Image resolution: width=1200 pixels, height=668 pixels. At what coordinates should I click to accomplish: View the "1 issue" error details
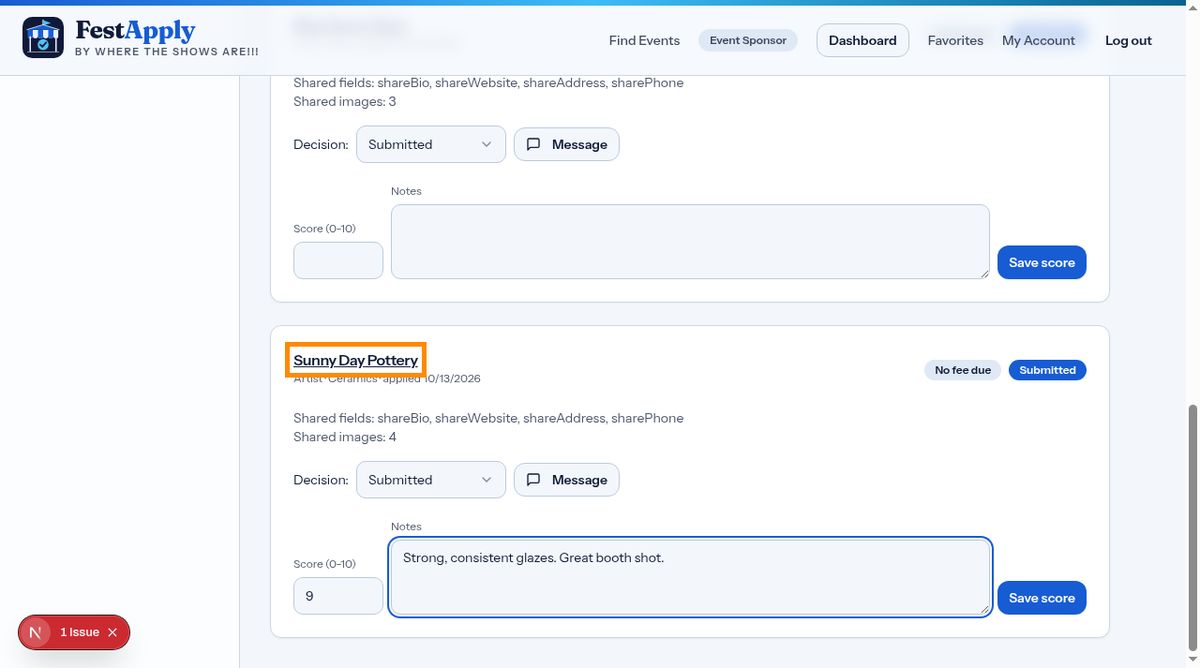pyautogui.click(x=79, y=632)
